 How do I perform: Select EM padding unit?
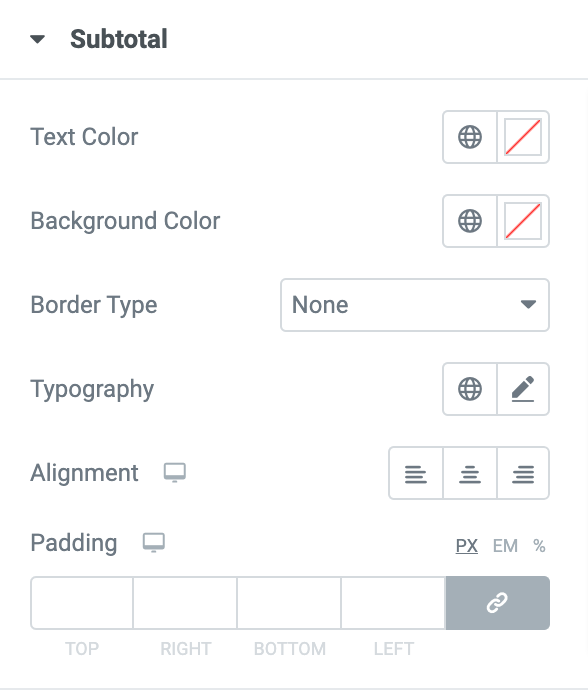point(505,546)
